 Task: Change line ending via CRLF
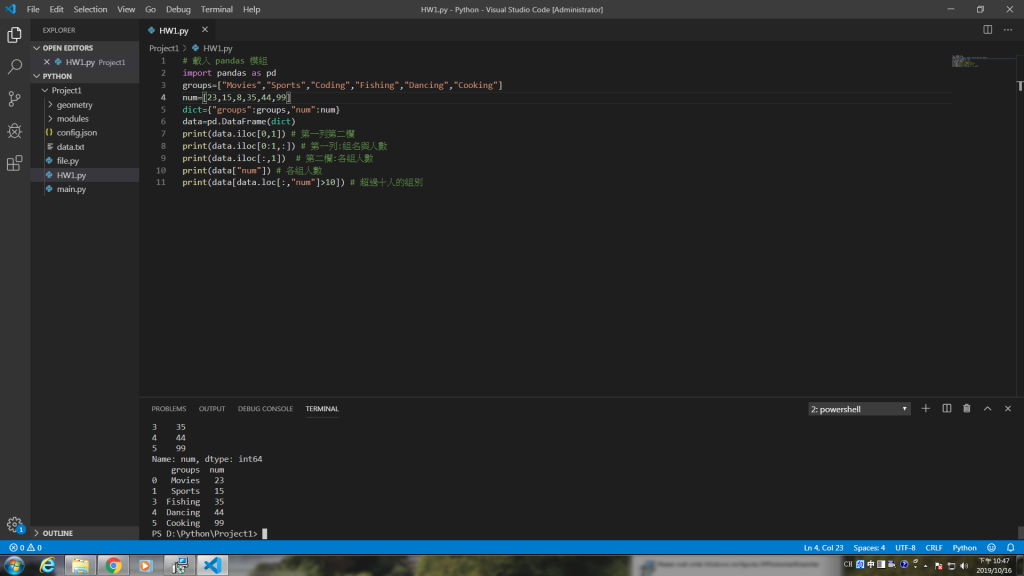tap(934, 548)
